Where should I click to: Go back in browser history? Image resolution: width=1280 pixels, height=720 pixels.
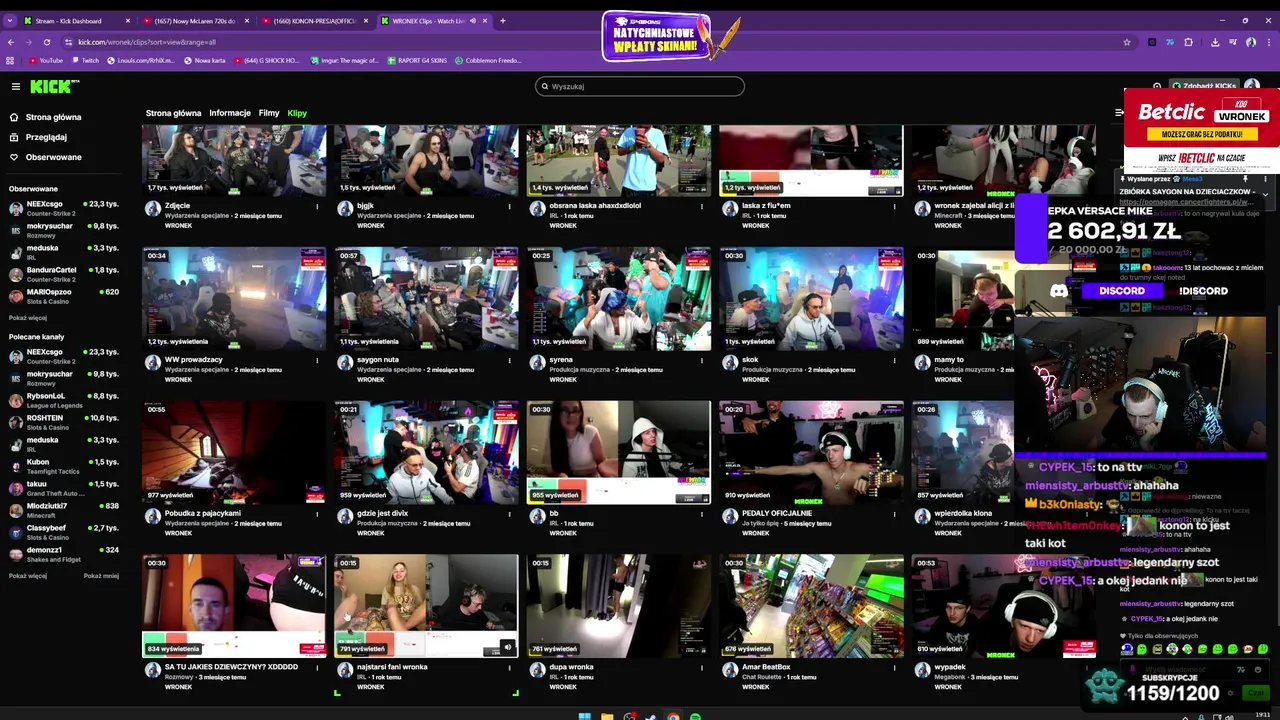pos(11,42)
